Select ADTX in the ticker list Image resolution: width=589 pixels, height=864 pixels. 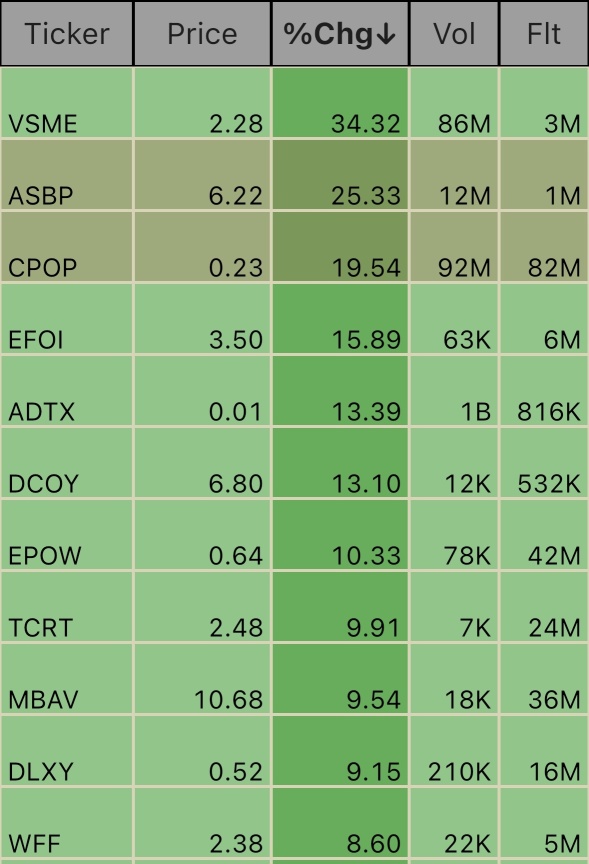tap(41, 412)
